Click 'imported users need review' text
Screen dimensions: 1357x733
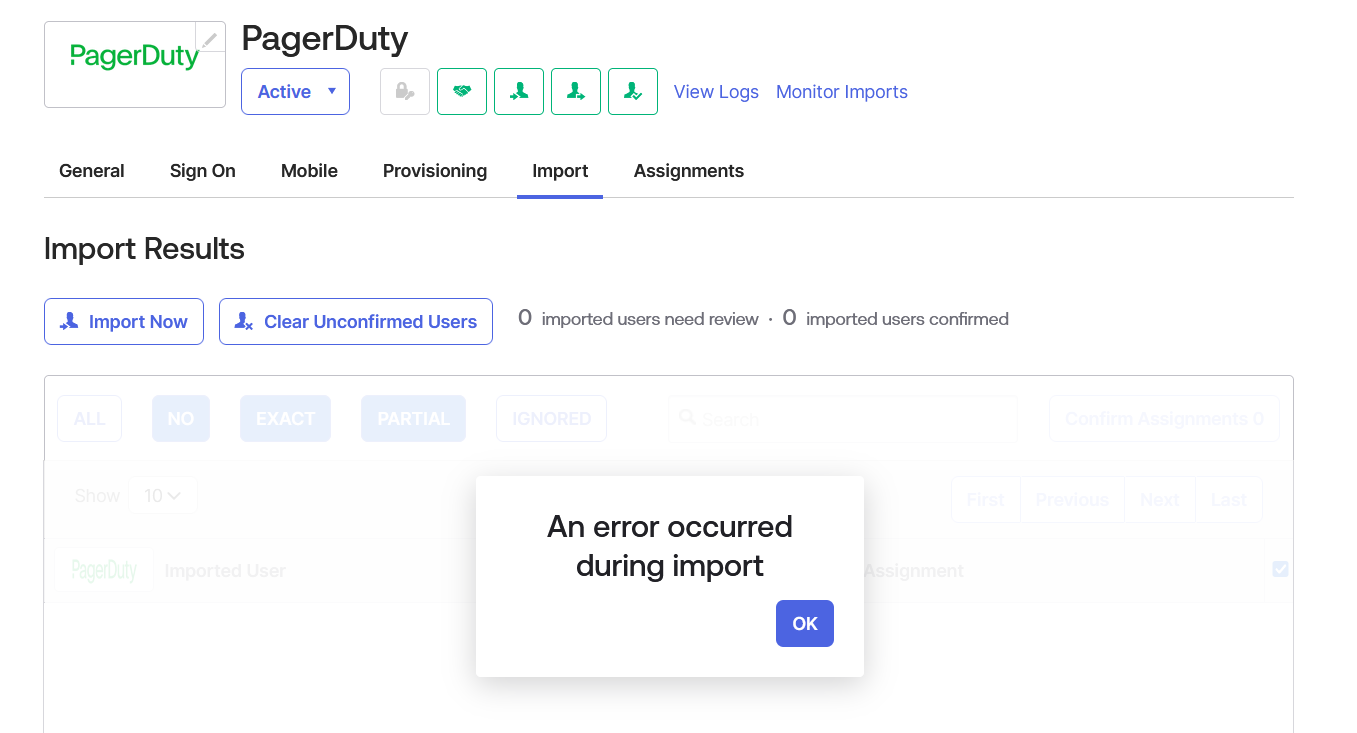pyautogui.click(x=650, y=319)
